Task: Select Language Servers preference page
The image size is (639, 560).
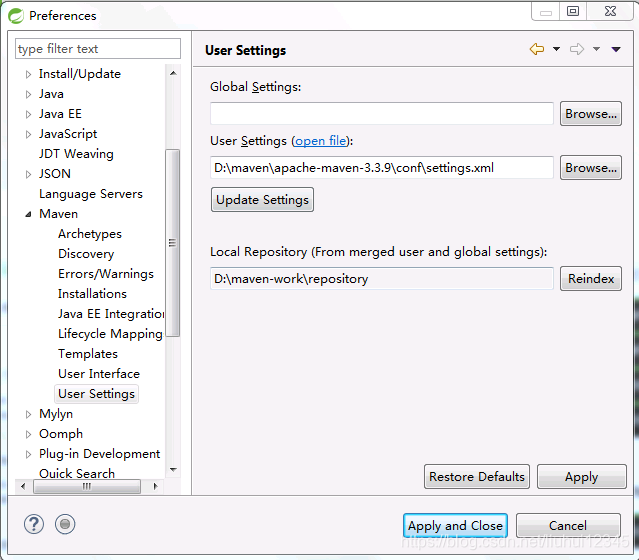Action: point(90,194)
